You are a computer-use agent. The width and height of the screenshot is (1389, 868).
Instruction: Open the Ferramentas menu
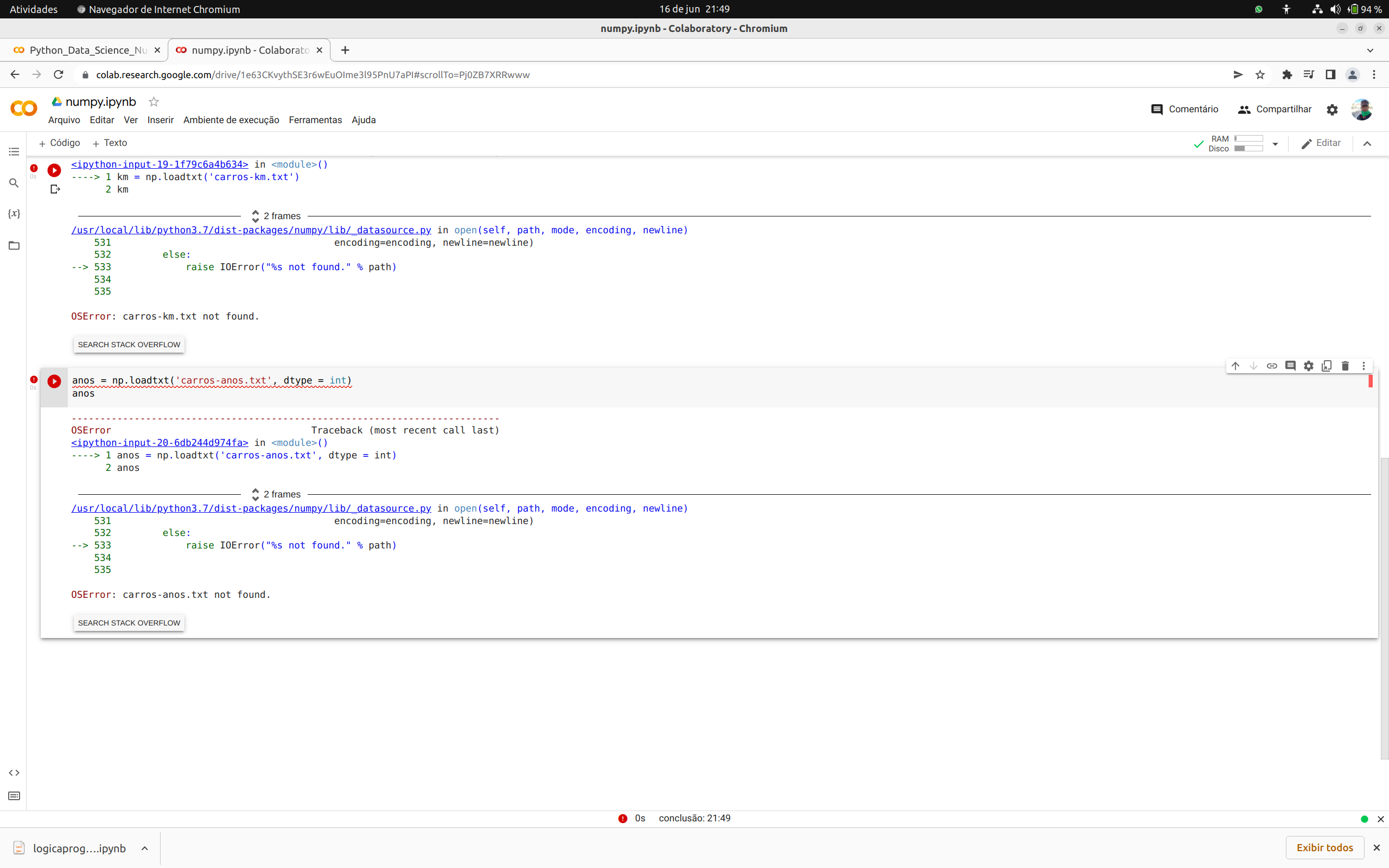tap(315, 120)
